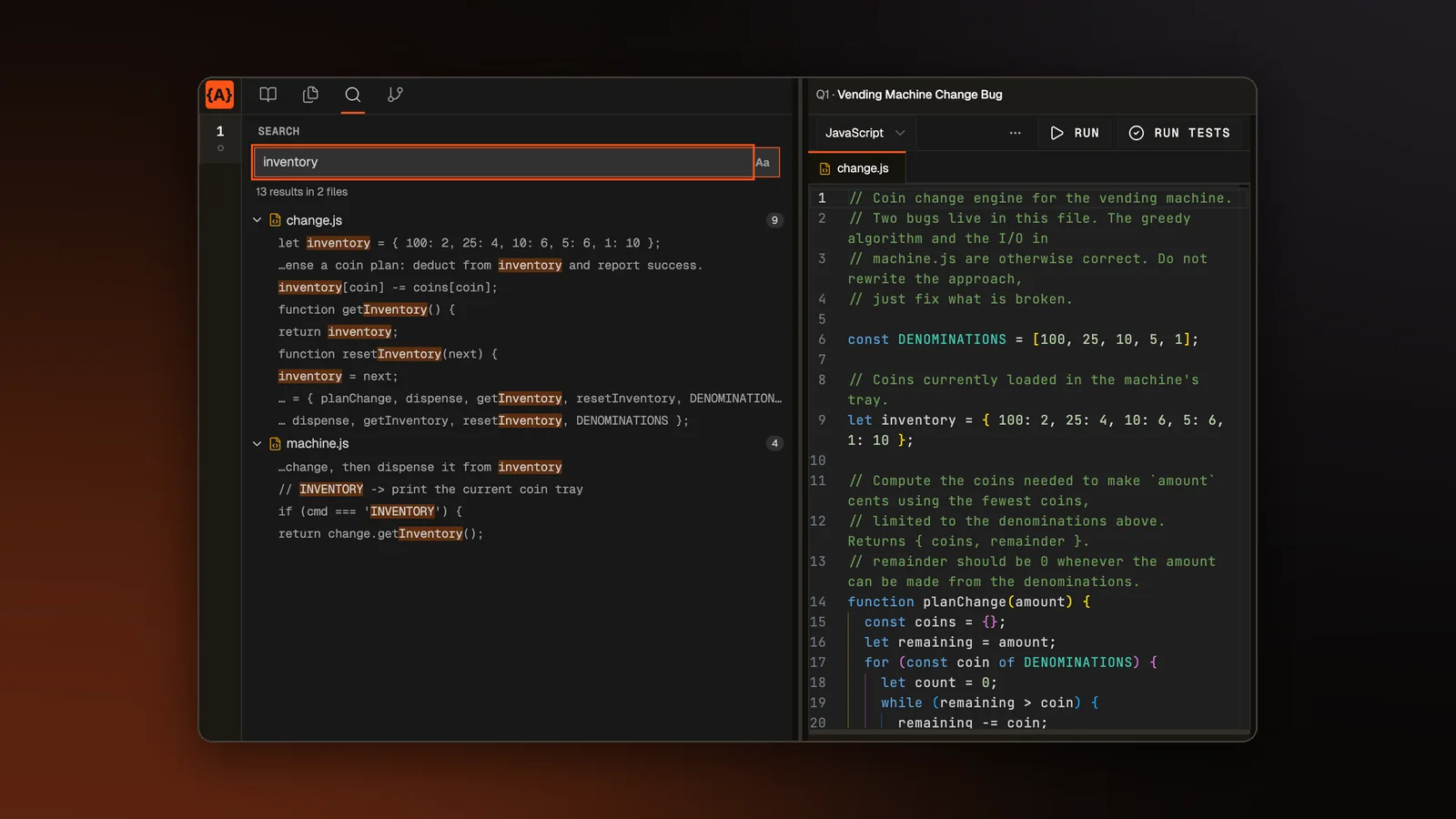Open result '…ense a coin plan: deduct from inventory'
The image size is (1456, 819).
(490, 266)
